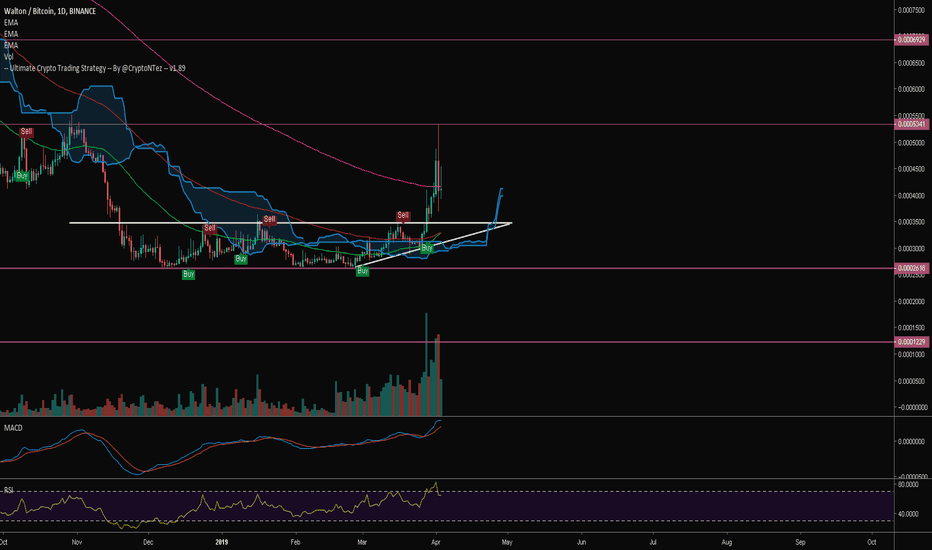The image size is (932, 550).
Task: Select the 0.0001229 price line label
Action: (911, 342)
